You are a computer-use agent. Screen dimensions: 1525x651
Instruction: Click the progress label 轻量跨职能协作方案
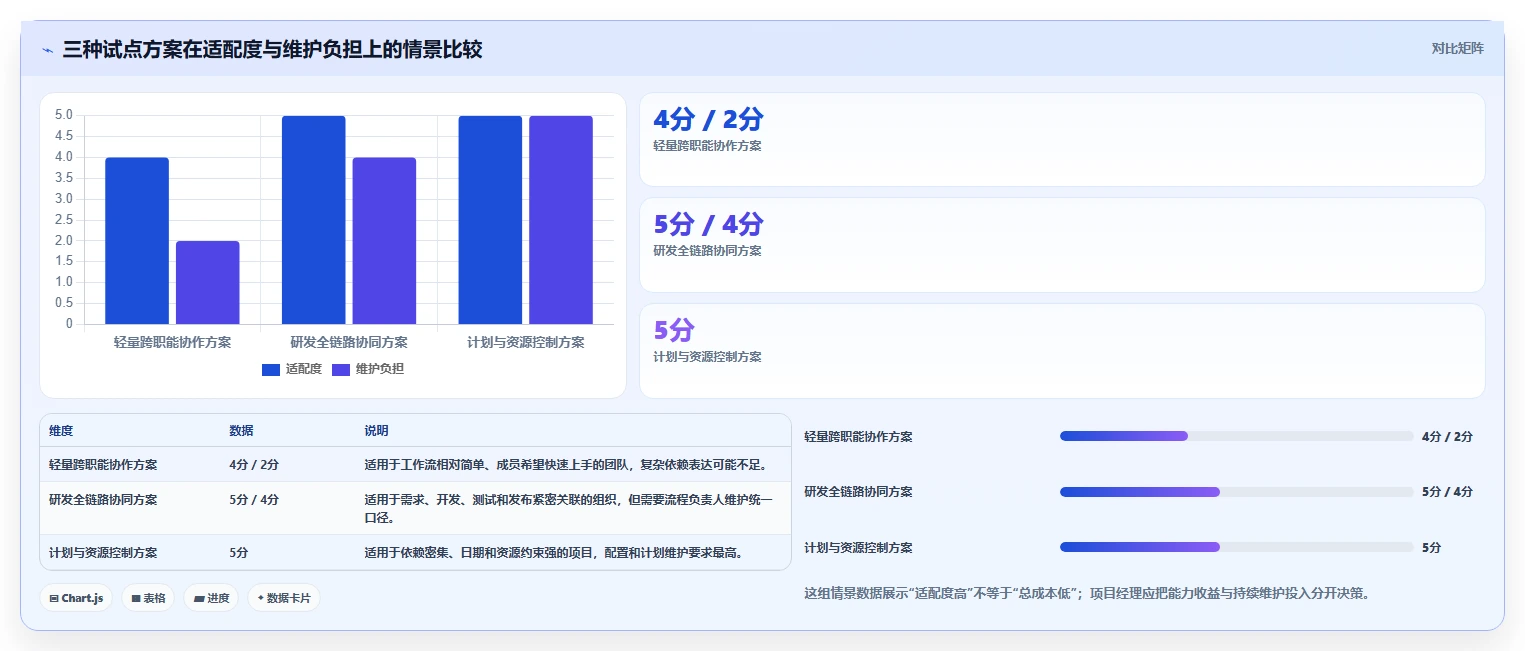[859, 437]
